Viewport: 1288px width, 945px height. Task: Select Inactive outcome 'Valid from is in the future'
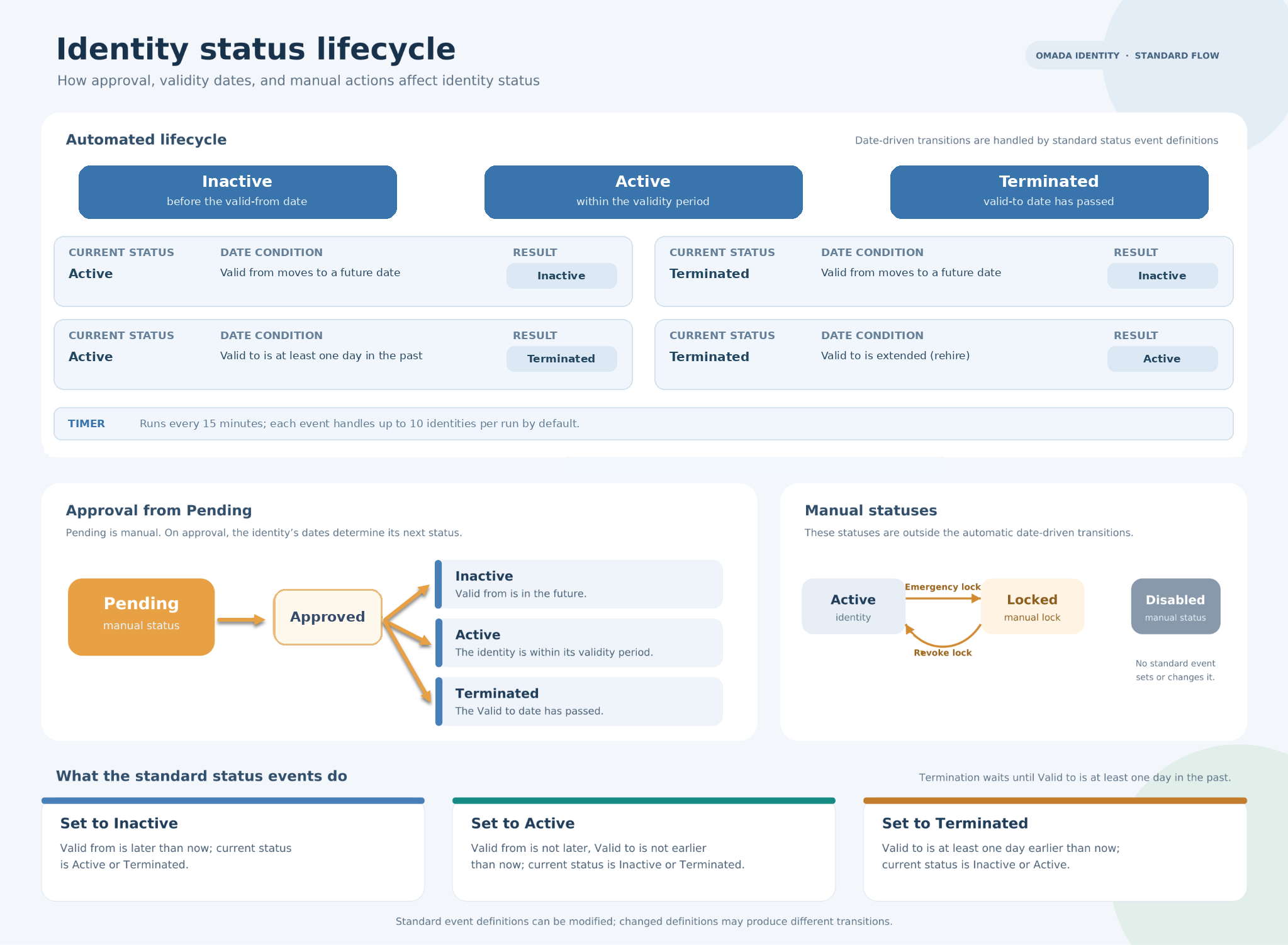[x=579, y=584]
